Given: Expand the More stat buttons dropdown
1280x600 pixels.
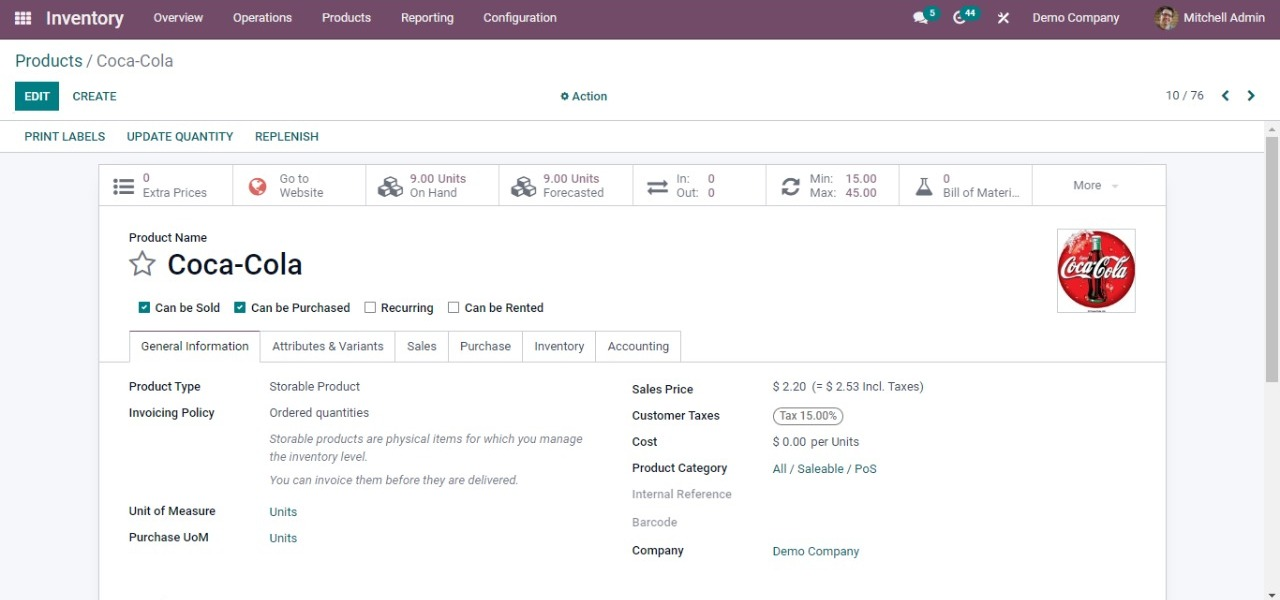Looking at the screenshot, I should pos(1098,185).
